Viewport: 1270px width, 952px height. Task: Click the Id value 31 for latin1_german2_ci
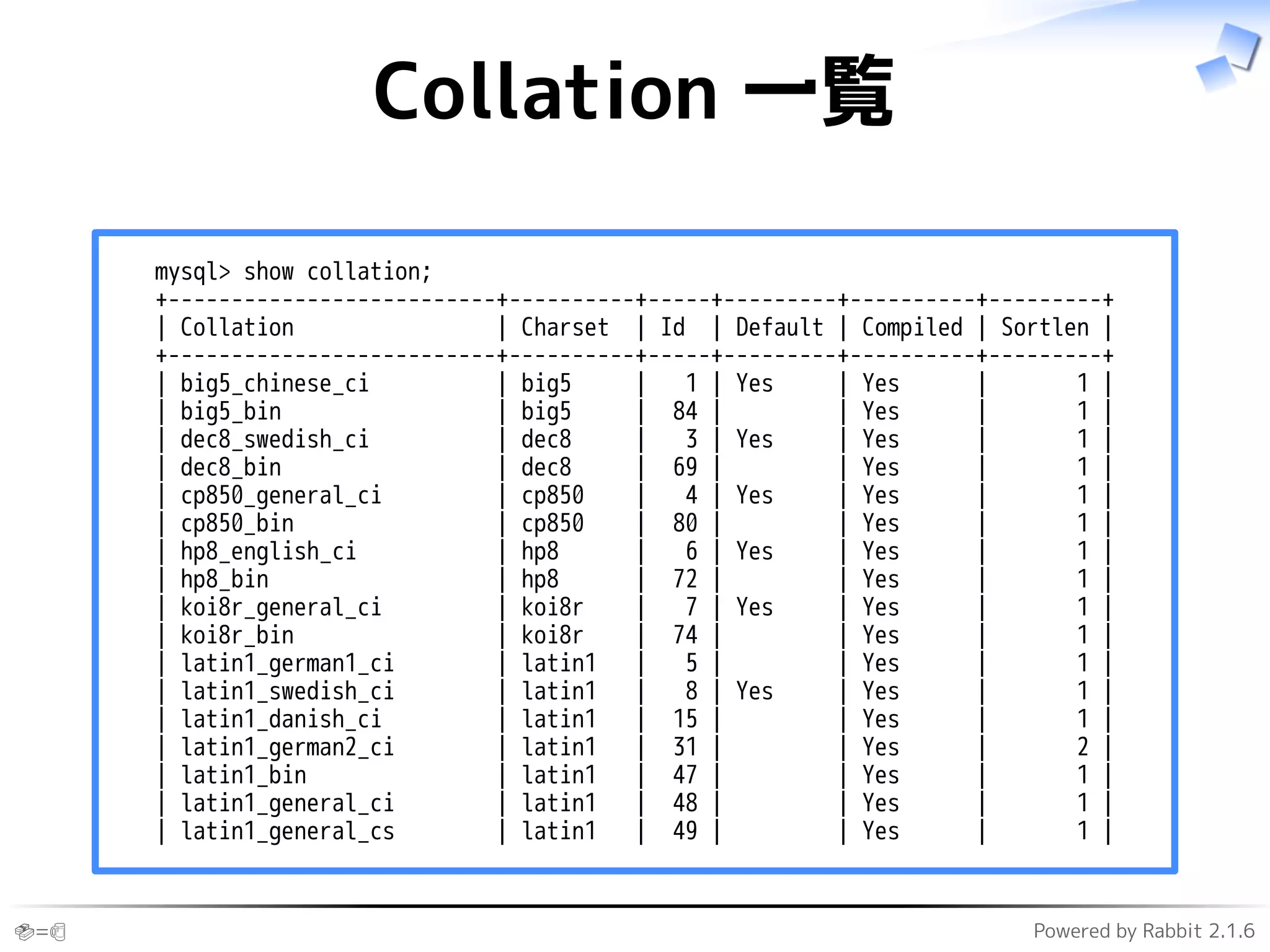[x=685, y=747]
